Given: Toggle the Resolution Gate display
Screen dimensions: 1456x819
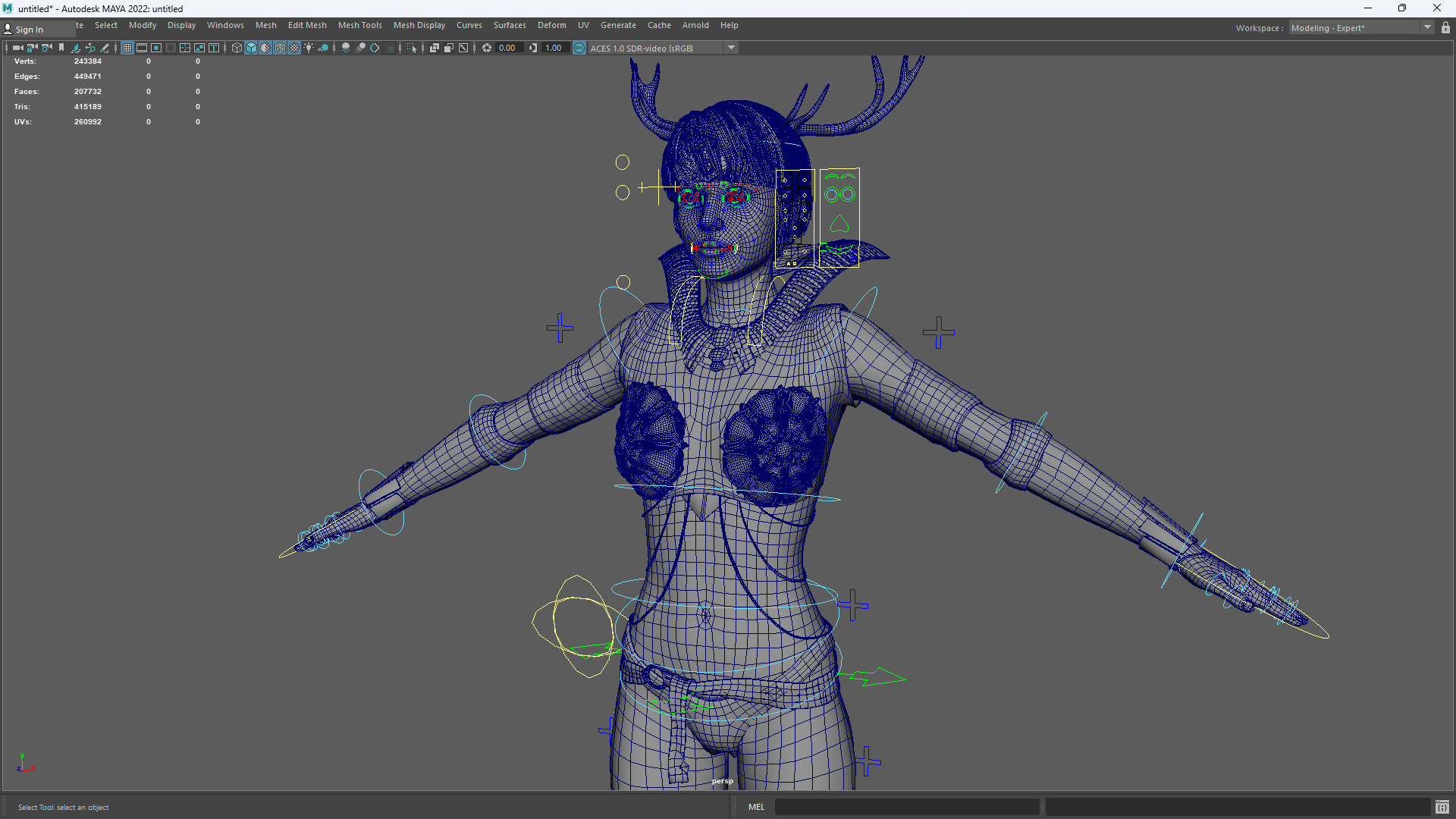Looking at the screenshot, I should coord(156,48).
